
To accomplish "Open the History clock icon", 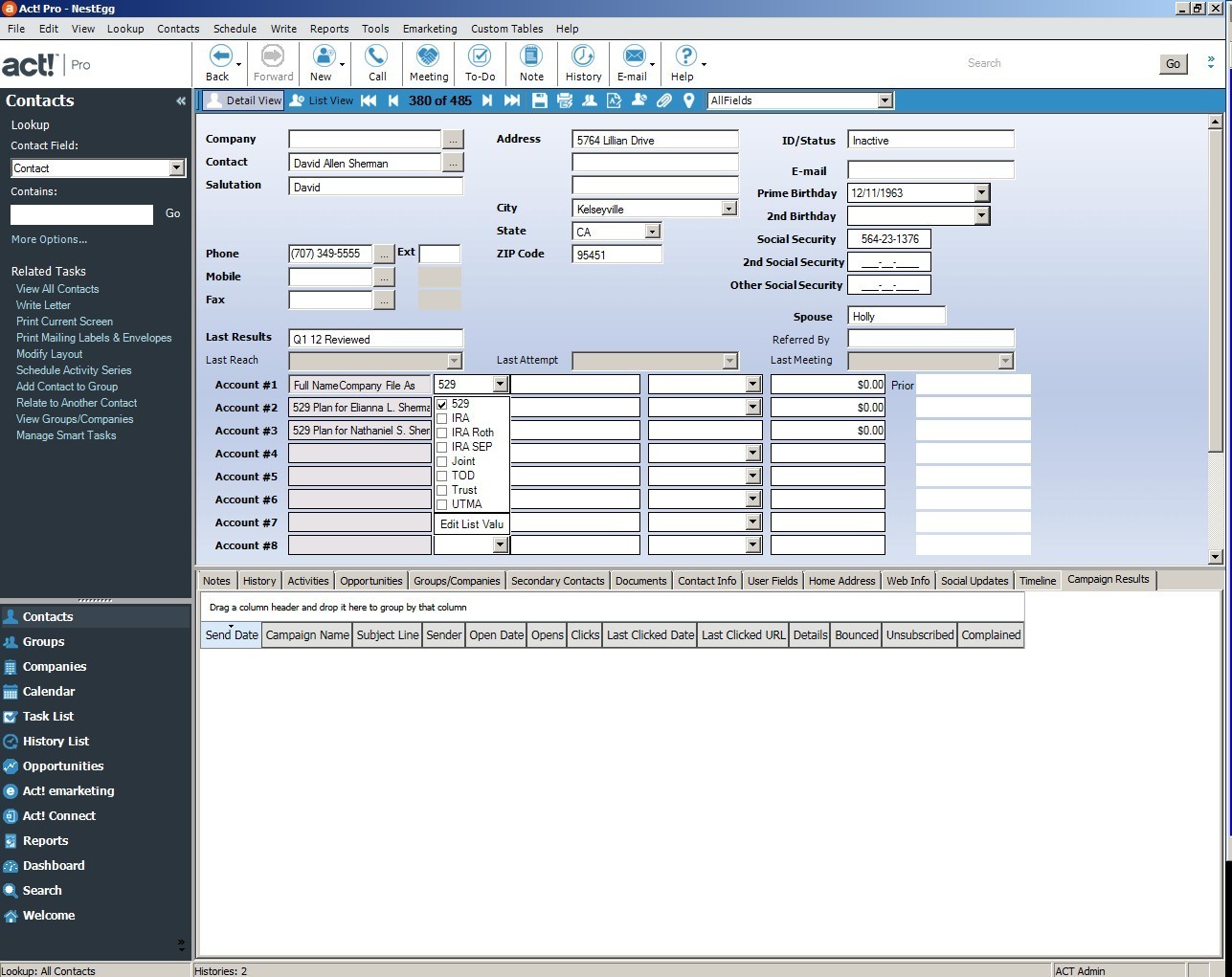I will 583,56.
